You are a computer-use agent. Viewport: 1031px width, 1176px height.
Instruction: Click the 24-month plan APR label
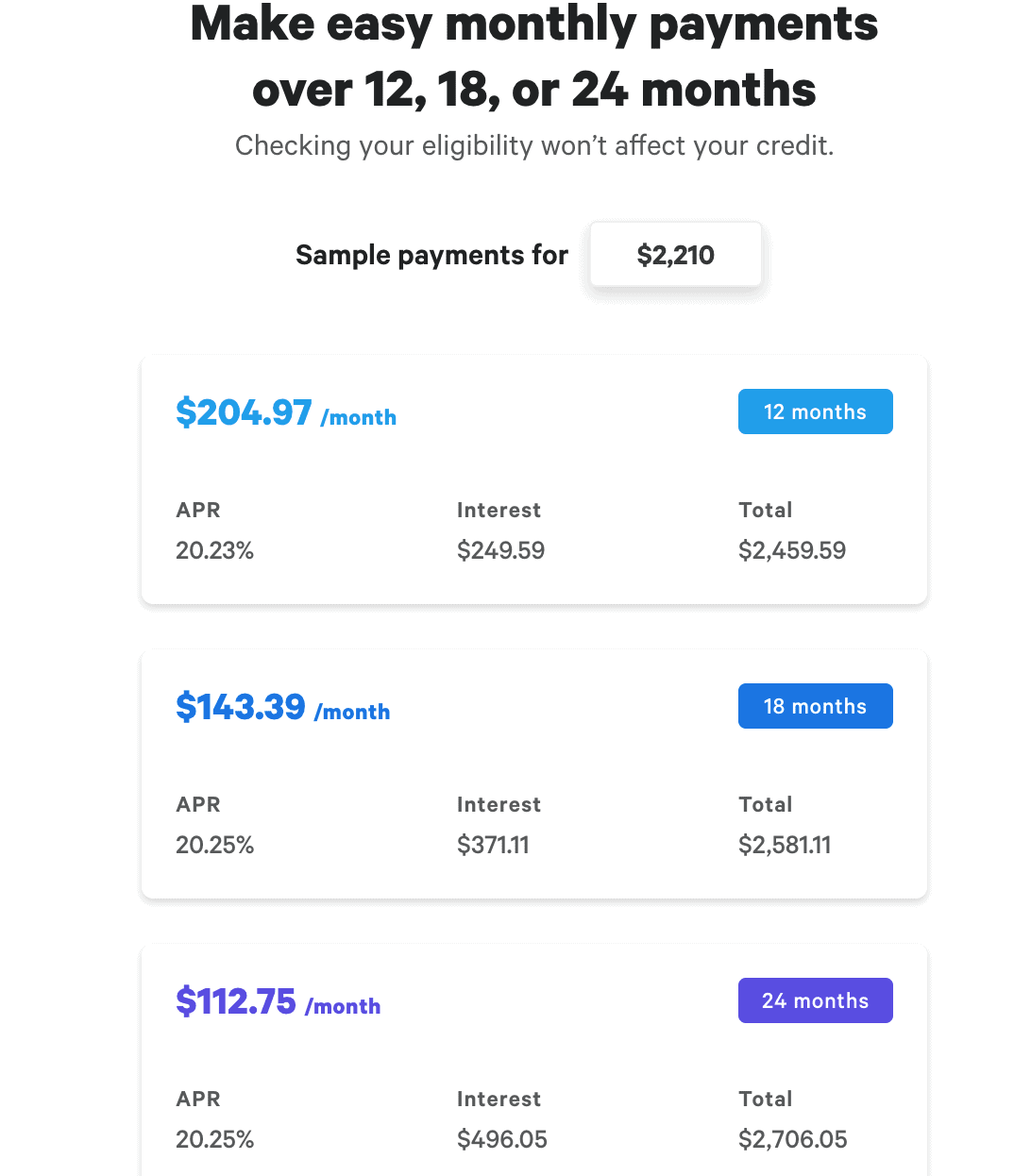[x=197, y=1099]
